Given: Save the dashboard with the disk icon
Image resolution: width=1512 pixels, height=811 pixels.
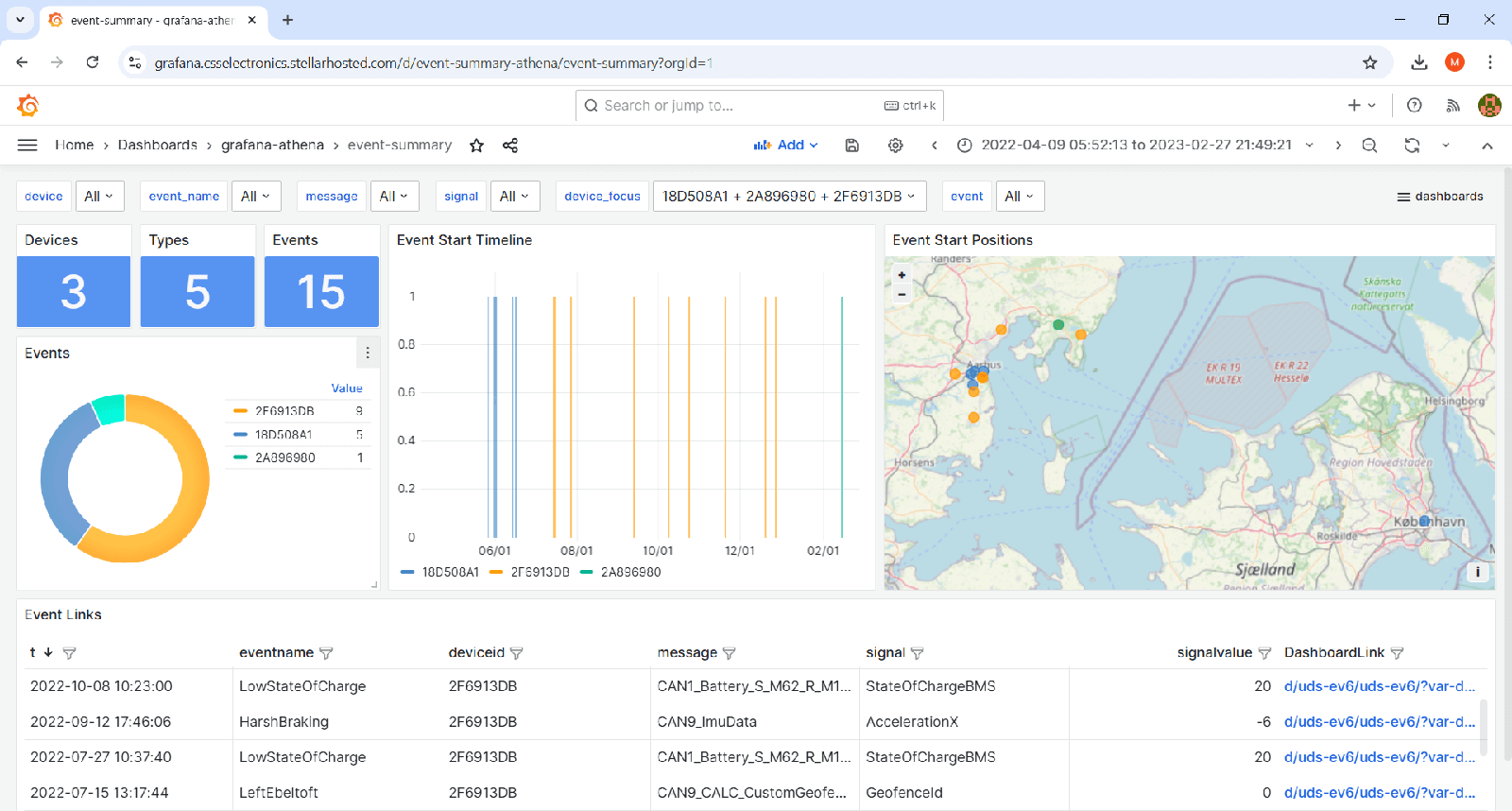Looking at the screenshot, I should (851, 145).
